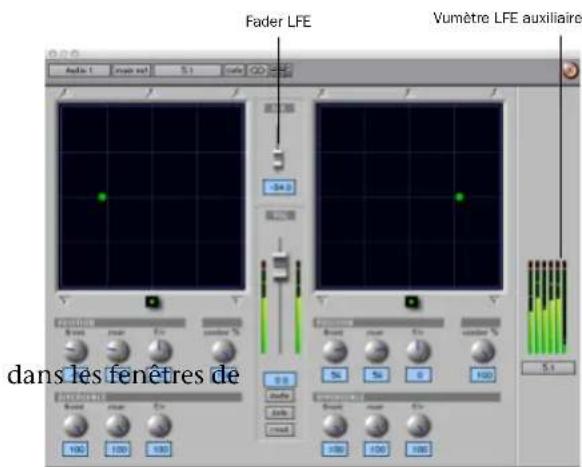Click the volume value field below the fader
Image resolution: width=582 pixels, height=467 pixels.
[280, 379]
